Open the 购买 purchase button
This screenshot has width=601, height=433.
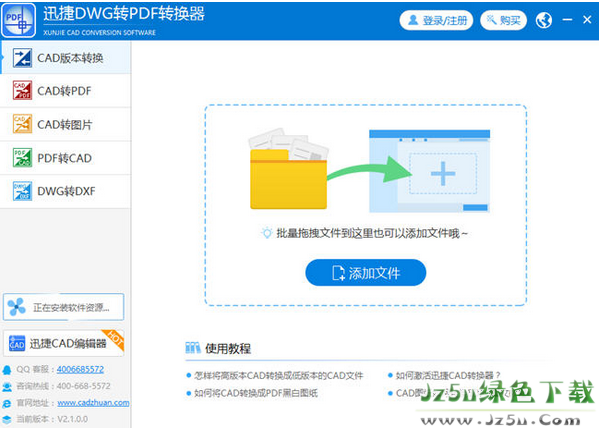tap(503, 20)
